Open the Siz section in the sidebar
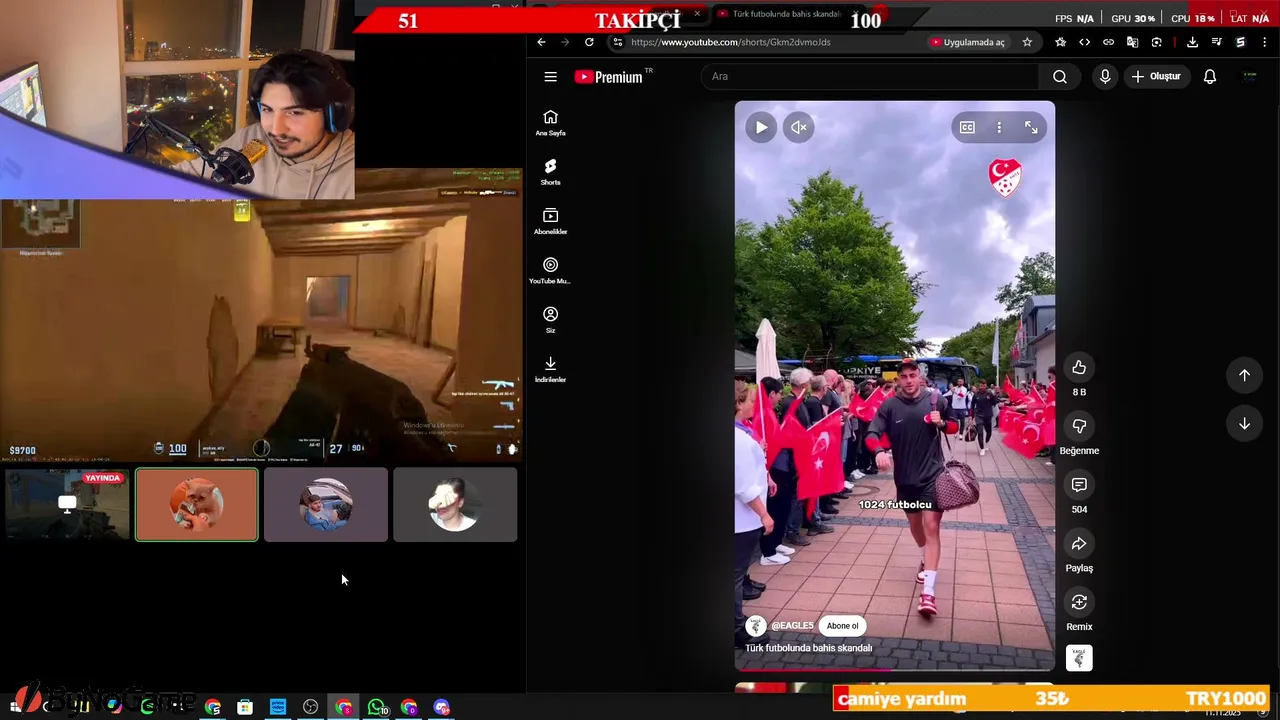The image size is (1280, 720). (550, 320)
